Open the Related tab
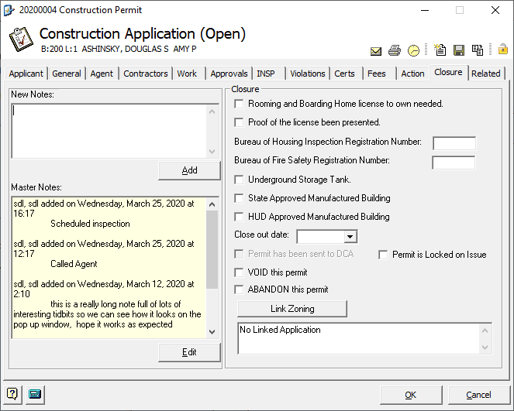Screen dimensions: 514x411 486,73
